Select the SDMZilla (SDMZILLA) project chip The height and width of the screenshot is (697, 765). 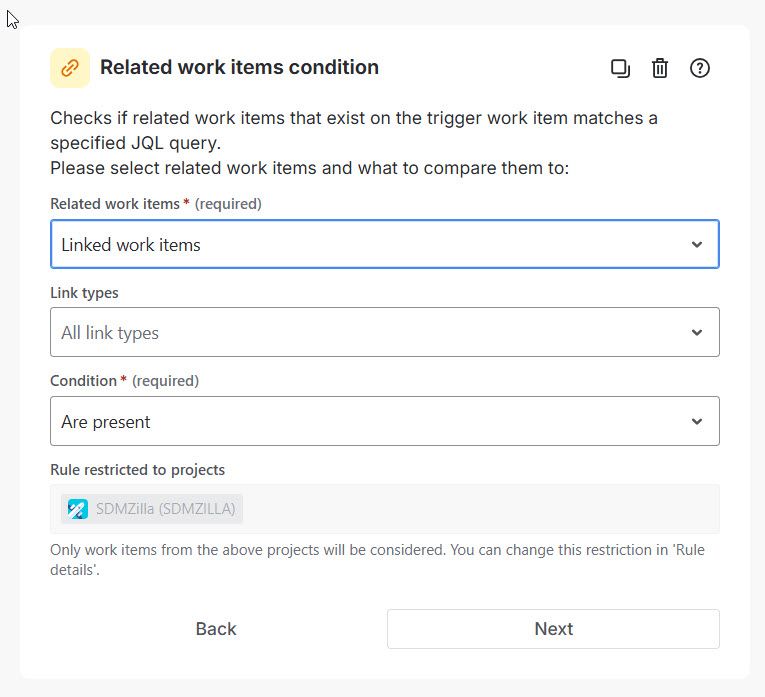click(x=152, y=509)
